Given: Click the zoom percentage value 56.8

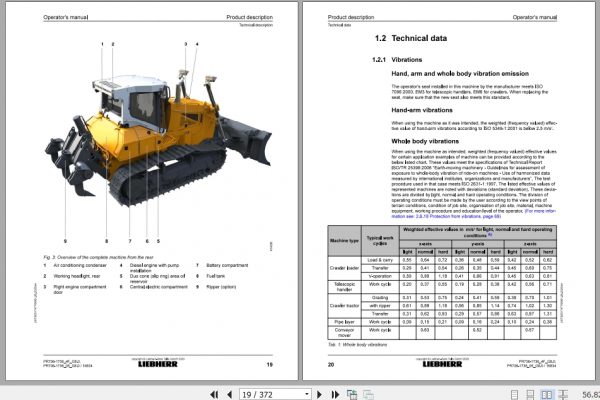Looking at the screenshot, I should tap(591, 394).
